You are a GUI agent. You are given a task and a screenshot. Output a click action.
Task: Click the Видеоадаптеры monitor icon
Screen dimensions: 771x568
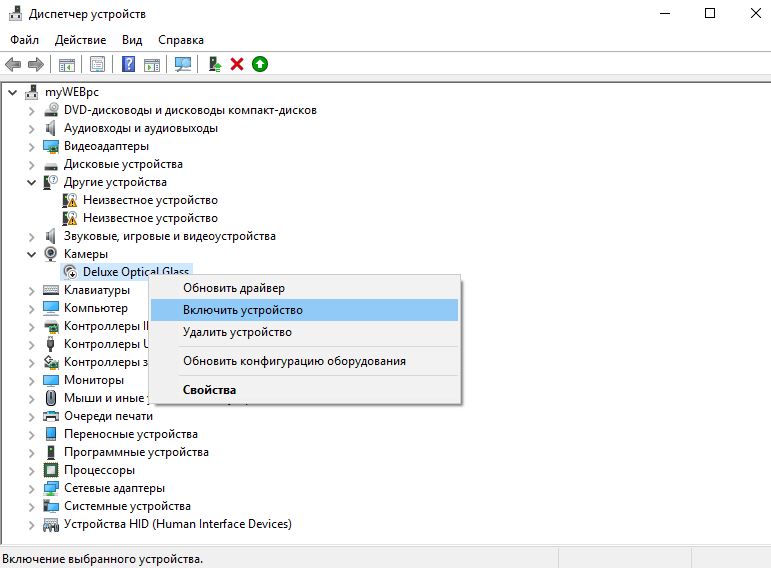click(x=51, y=146)
